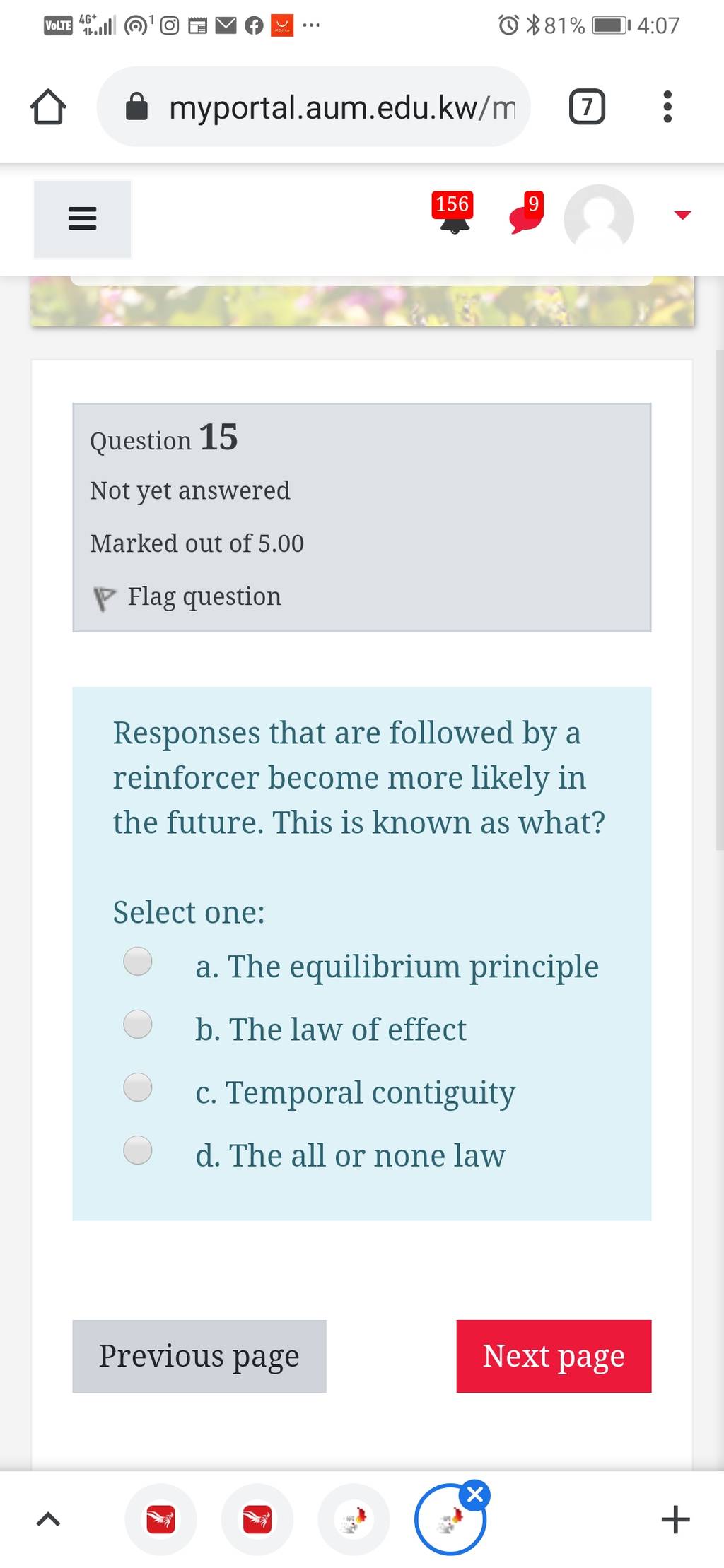Viewport: 724px width, 1568px height.
Task: Select option a. The equilibrium principle
Action: pos(137,961)
